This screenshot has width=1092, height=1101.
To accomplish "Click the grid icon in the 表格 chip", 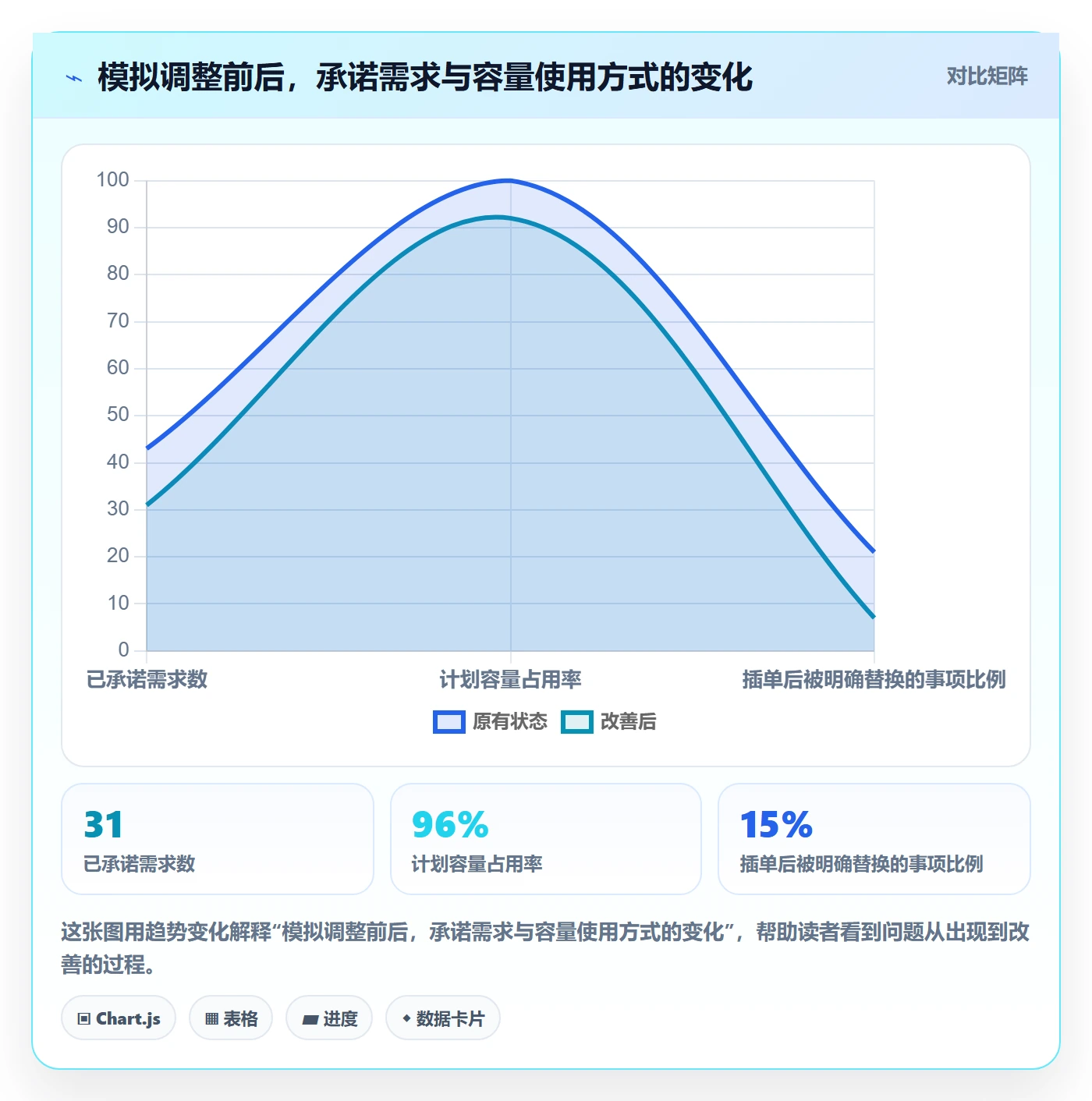I will click(x=211, y=1019).
